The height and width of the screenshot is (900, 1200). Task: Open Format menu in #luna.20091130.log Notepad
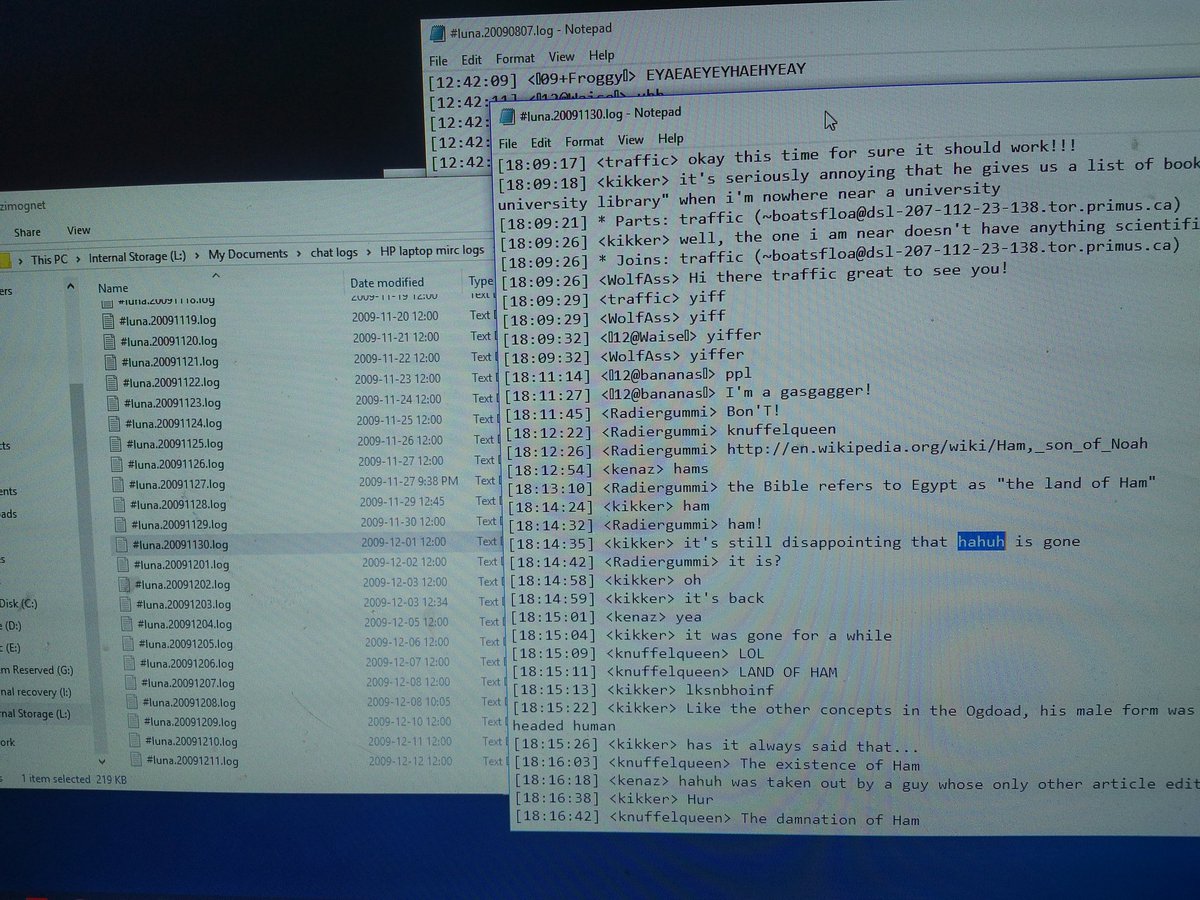(584, 141)
